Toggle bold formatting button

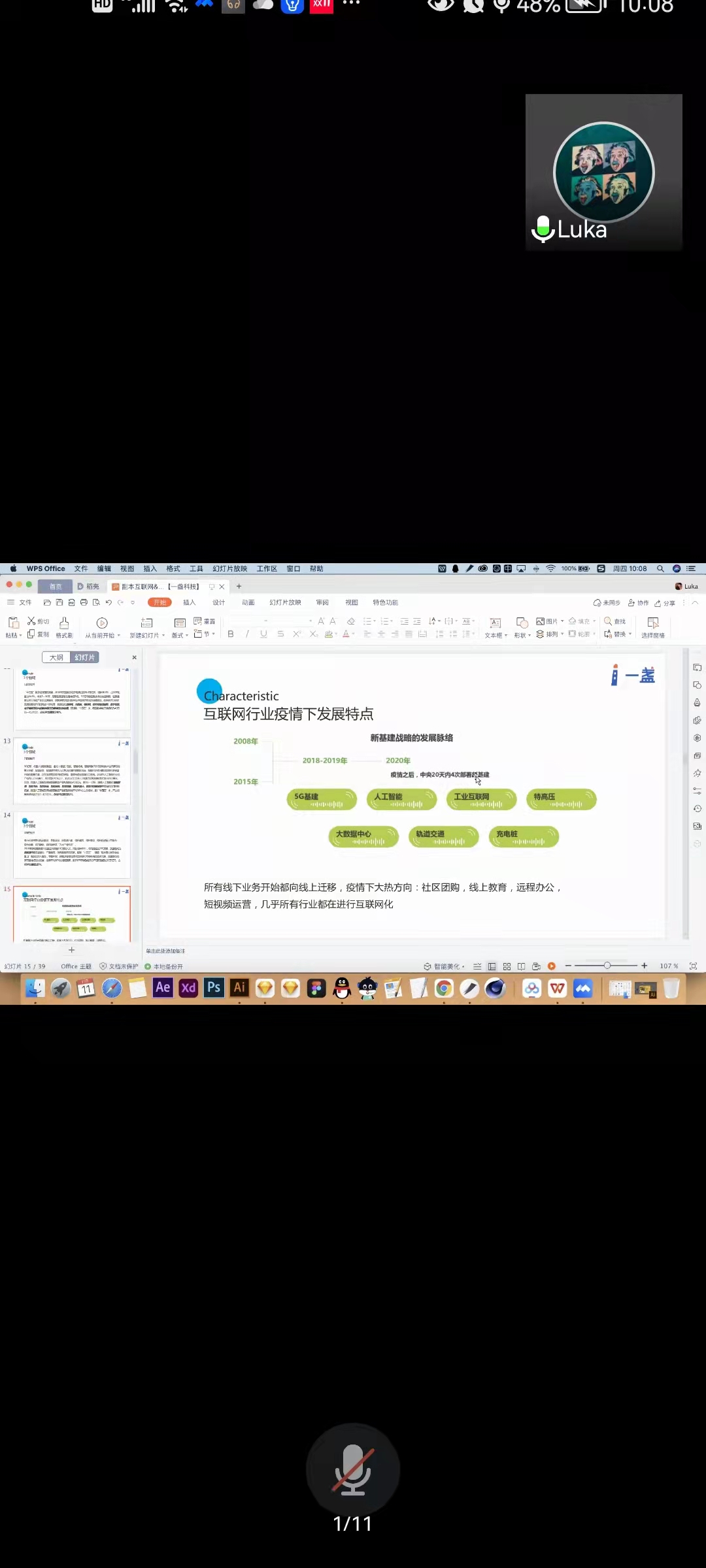[x=231, y=634]
